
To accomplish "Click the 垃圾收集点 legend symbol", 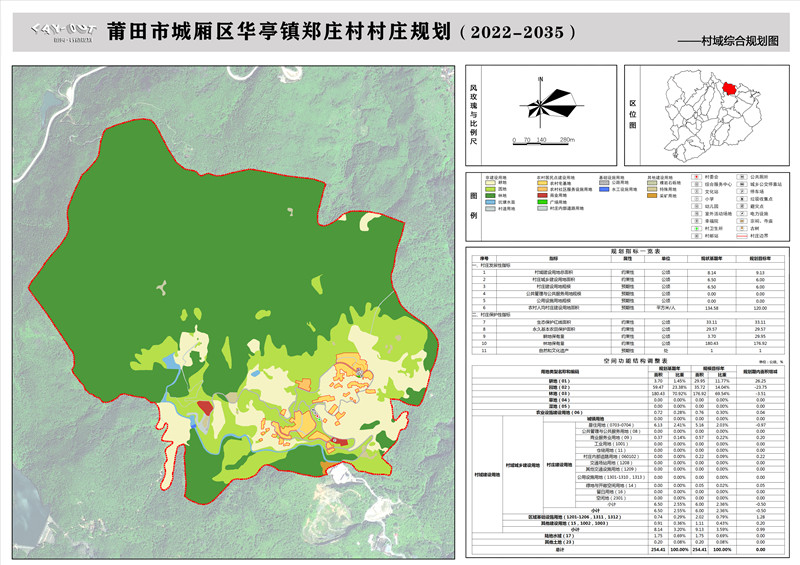I will (x=742, y=198).
